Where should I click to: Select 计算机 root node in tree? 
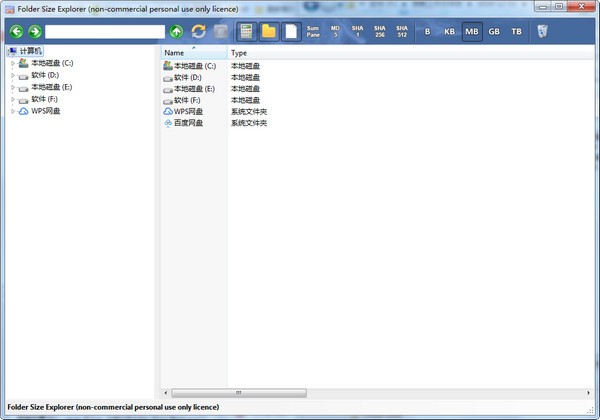point(31,51)
